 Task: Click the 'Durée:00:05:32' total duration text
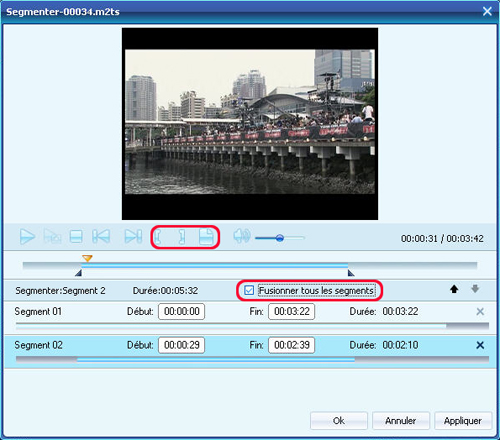(x=165, y=291)
